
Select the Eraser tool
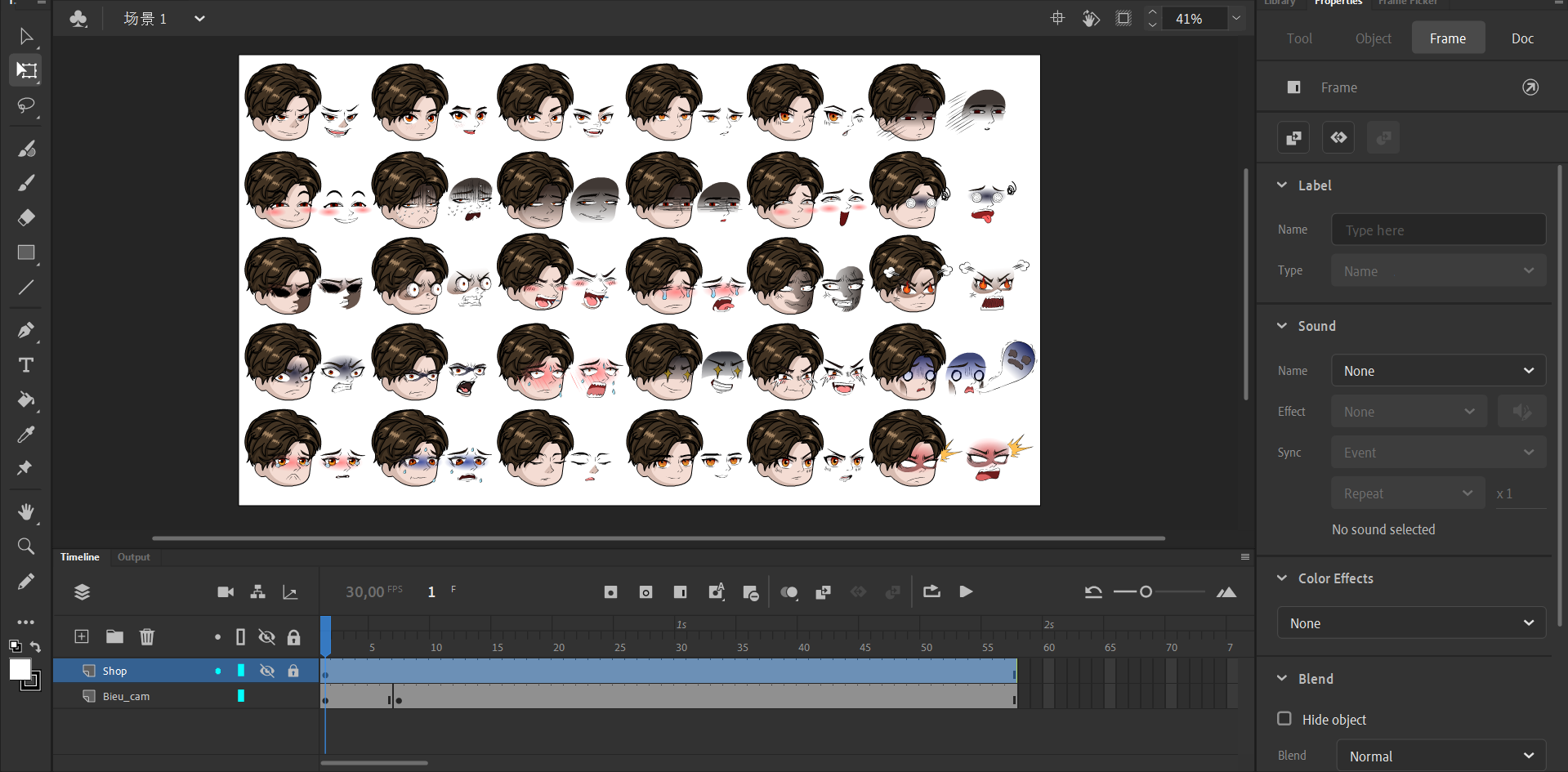tap(26, 217)
